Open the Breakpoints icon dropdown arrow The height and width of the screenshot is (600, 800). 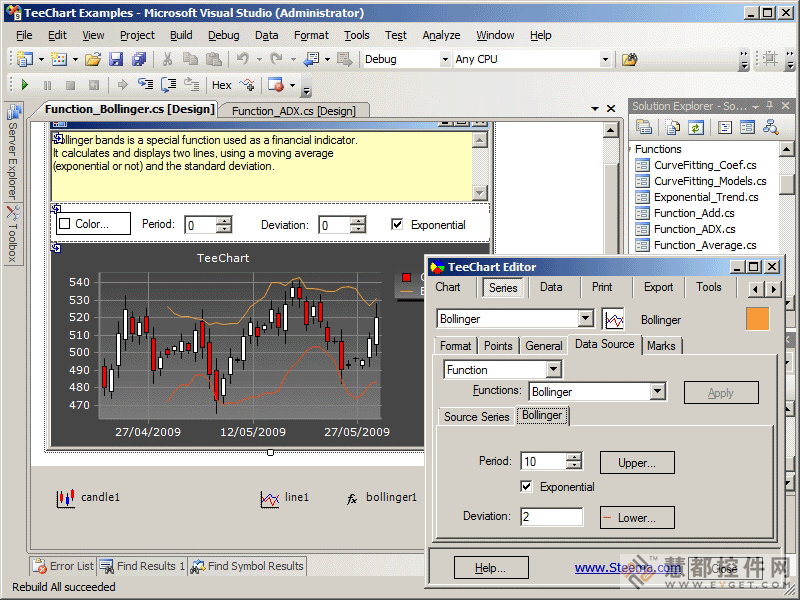[x=292, y=85]
